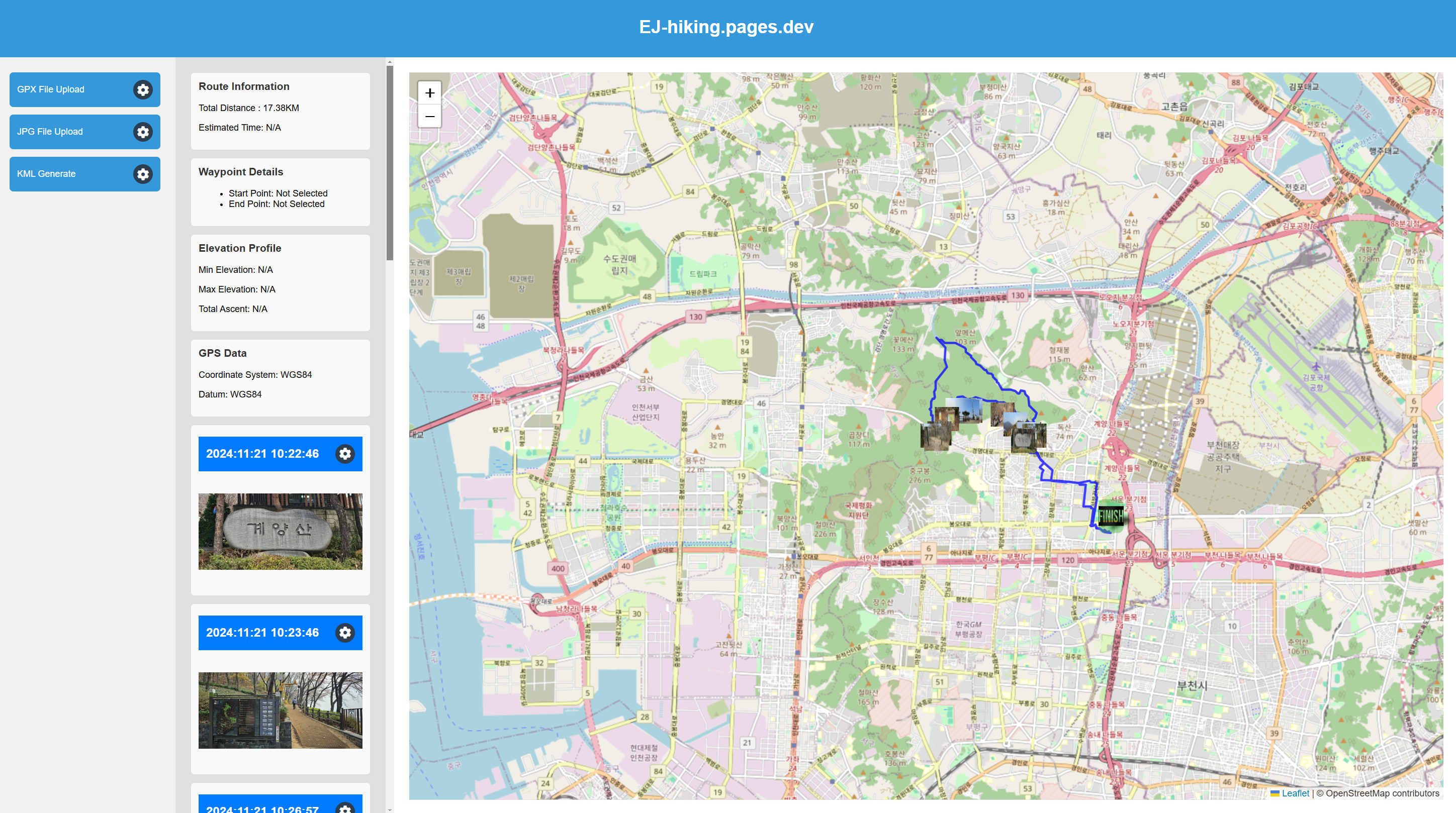Click Estimated Time: N/A text
Image resolution: width=1456 pixels, height=813 pixels.
point(240,128)
